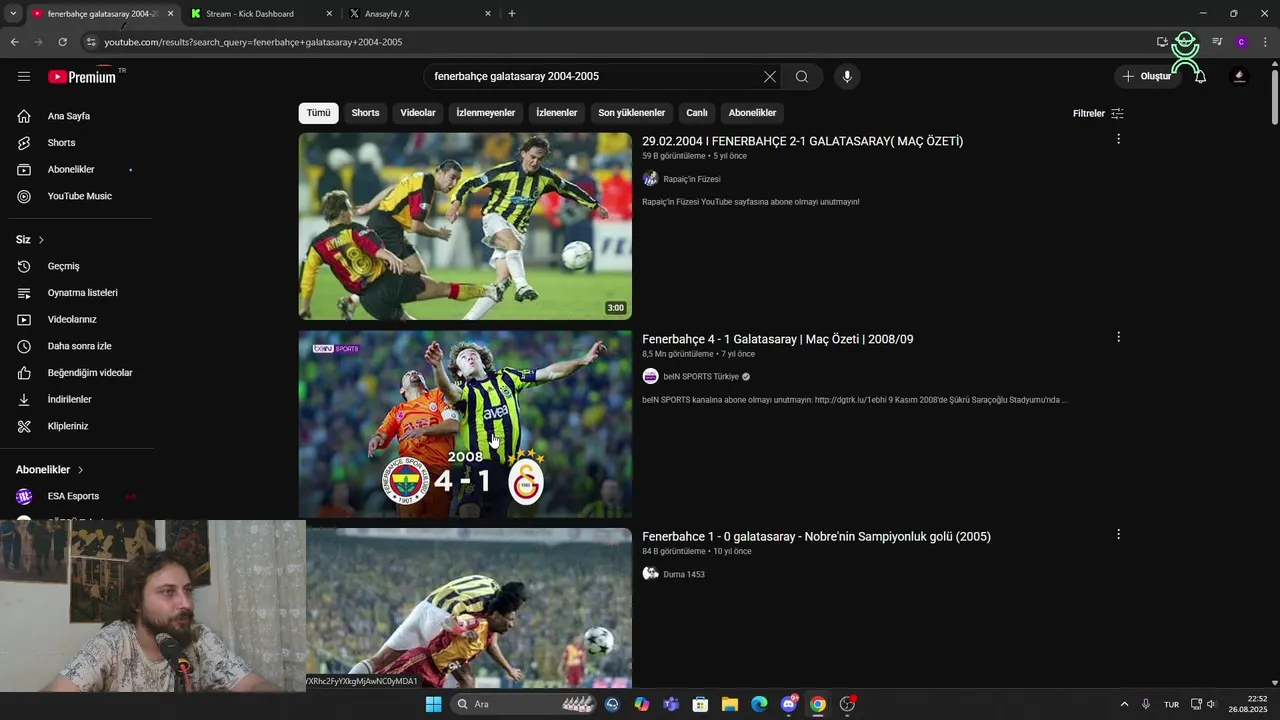Image resolution: width=1280 pixels, height=720 pixels.
Task: Switch to Stream - Kick Dashboard tab
Action: click(x=262, y=13)
